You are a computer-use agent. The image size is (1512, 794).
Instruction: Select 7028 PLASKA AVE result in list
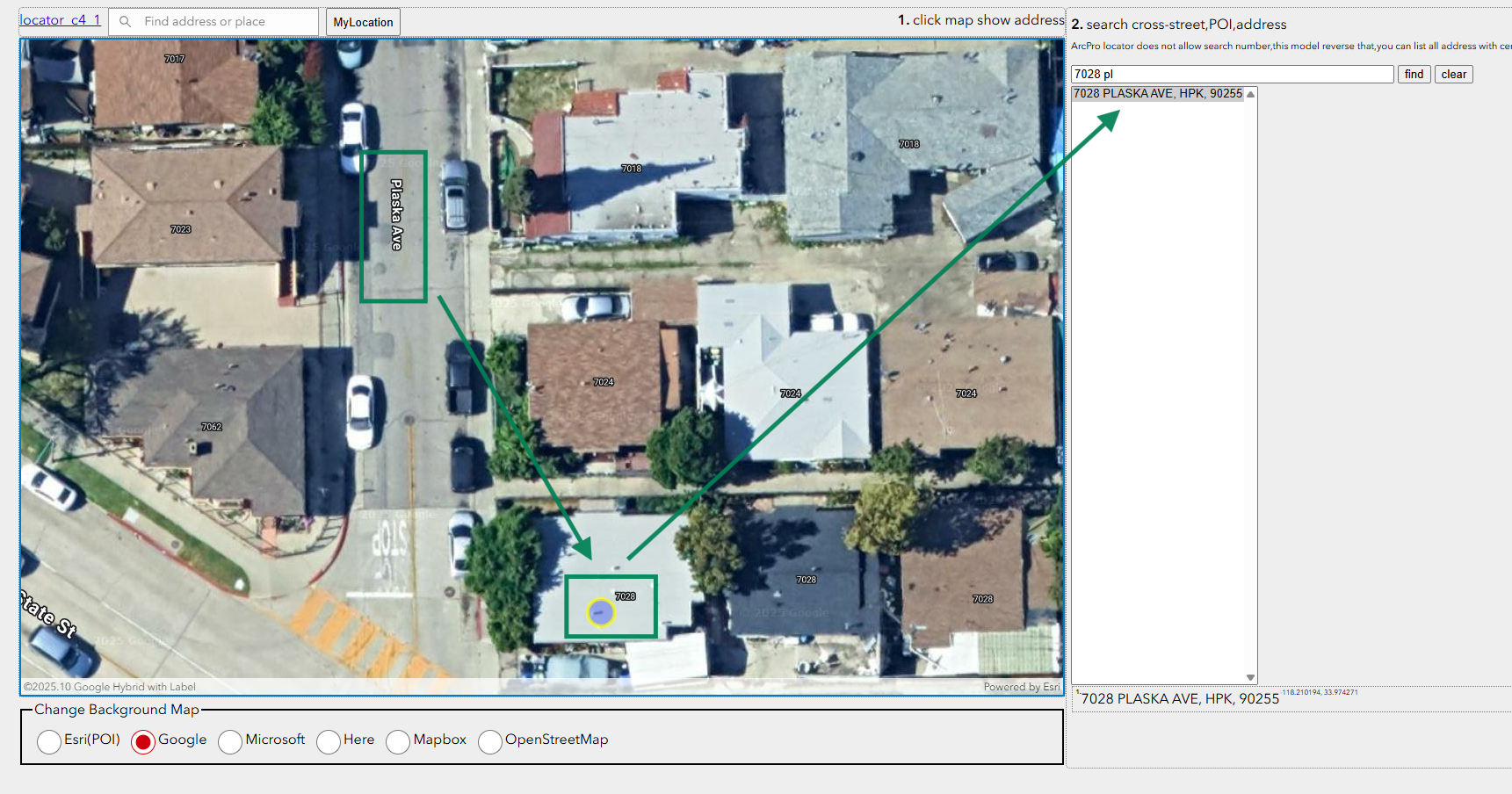(x=1157, y=94)
